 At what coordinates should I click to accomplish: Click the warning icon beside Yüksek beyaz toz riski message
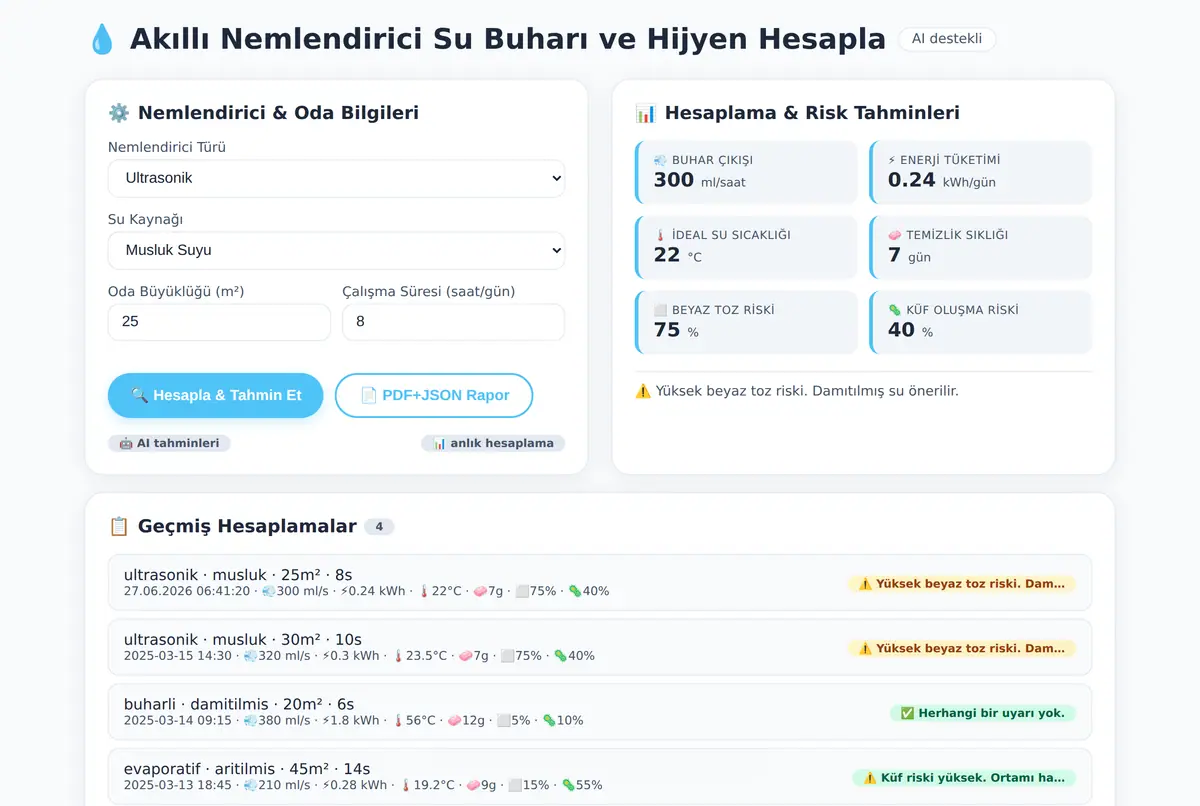(643, 391)
